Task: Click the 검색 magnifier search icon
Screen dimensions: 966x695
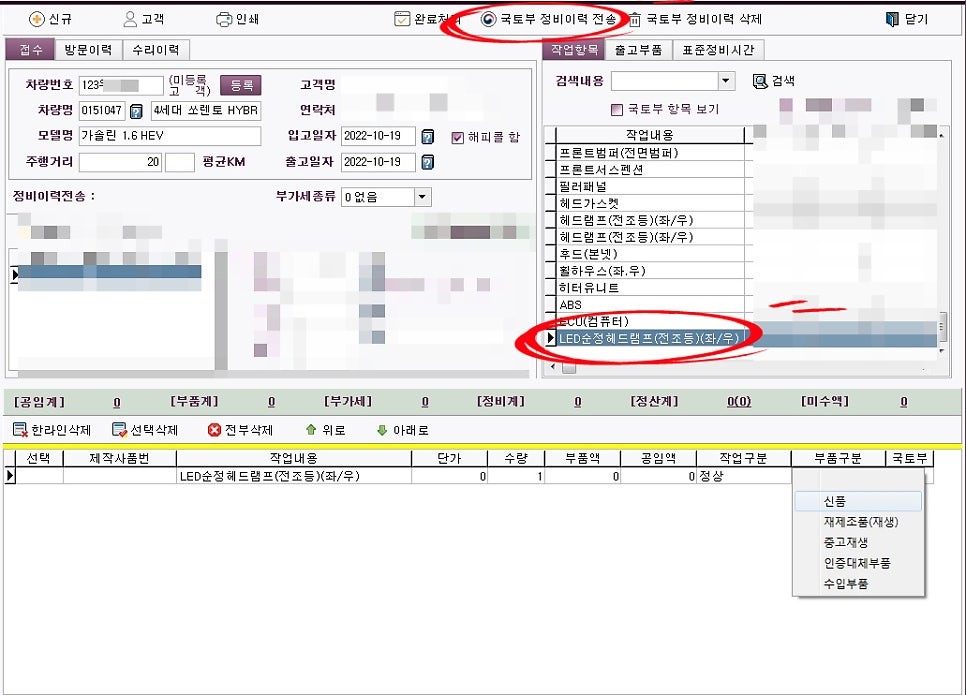Action: 760,81
